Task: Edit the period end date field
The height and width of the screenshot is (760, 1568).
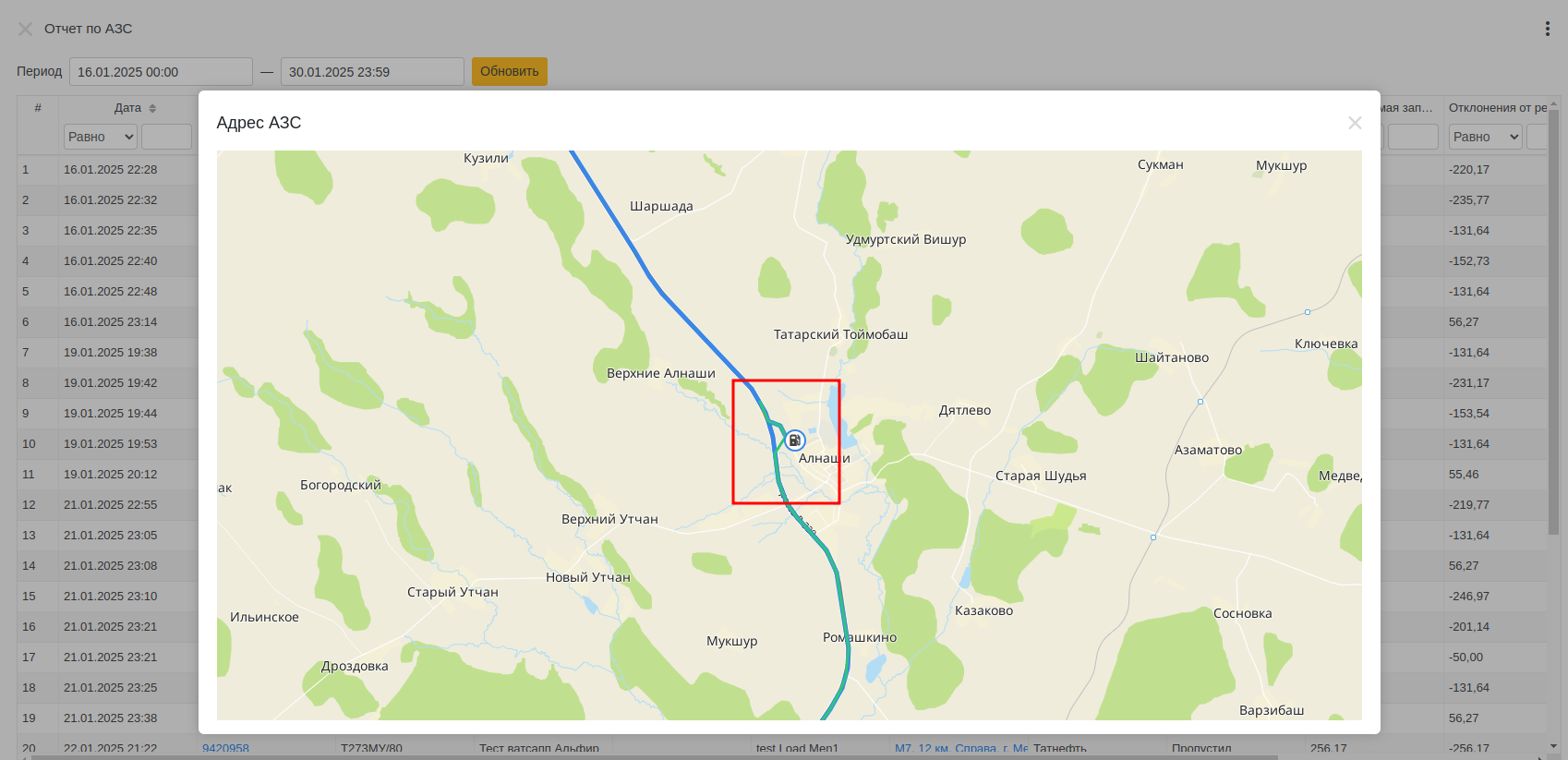Action: click(372, 71)
